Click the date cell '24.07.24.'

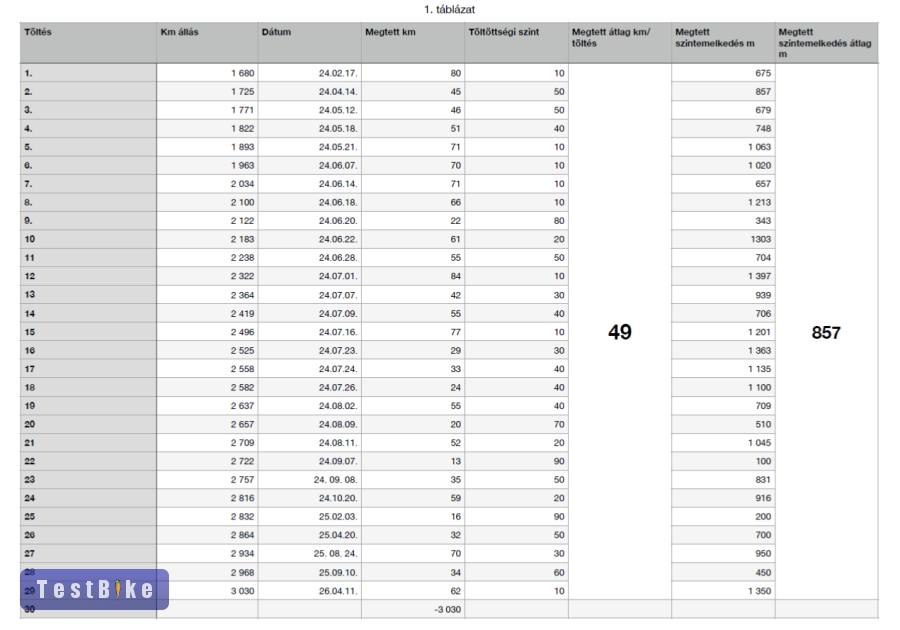tap(310, 368)
